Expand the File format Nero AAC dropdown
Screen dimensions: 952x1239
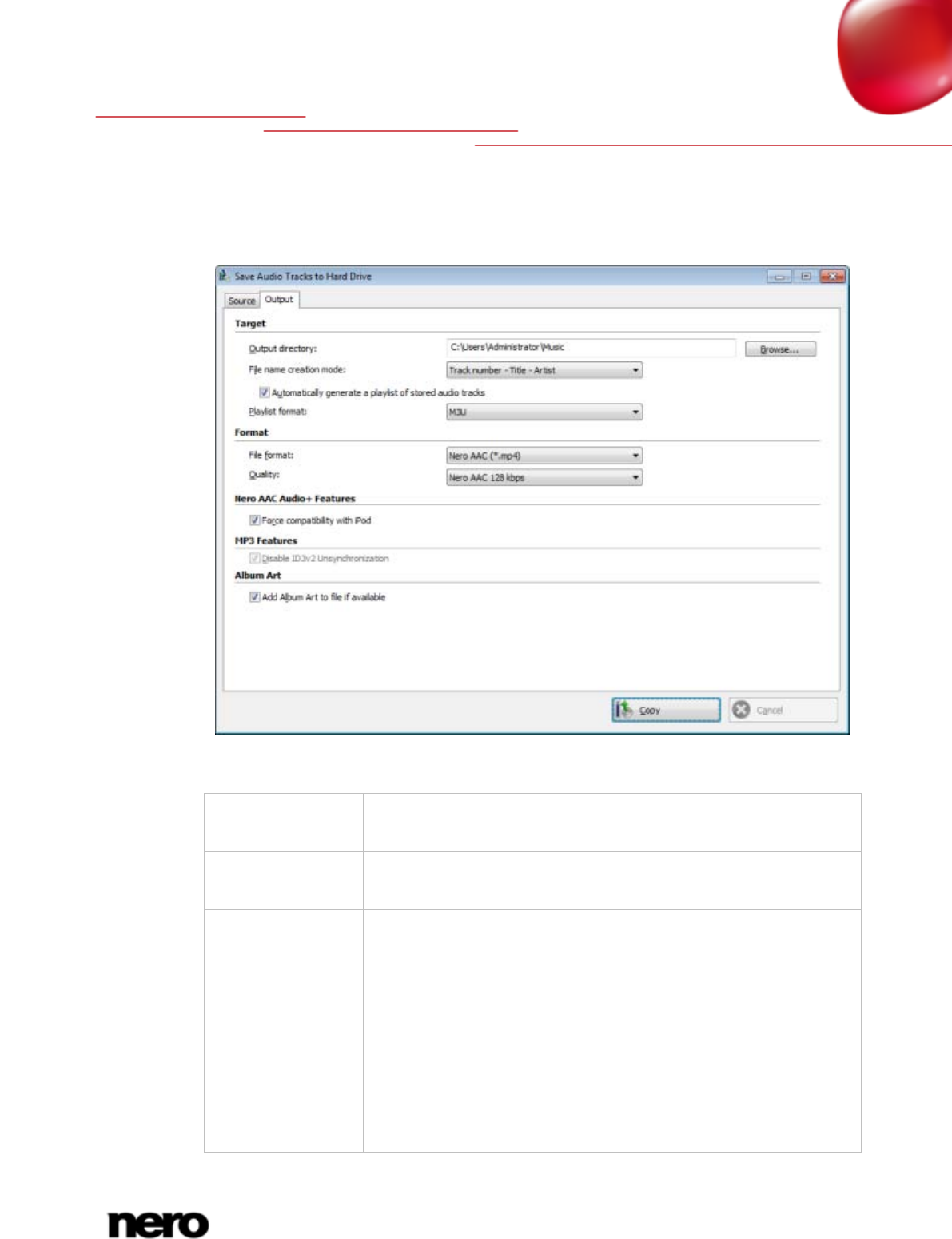coord(544,456)
